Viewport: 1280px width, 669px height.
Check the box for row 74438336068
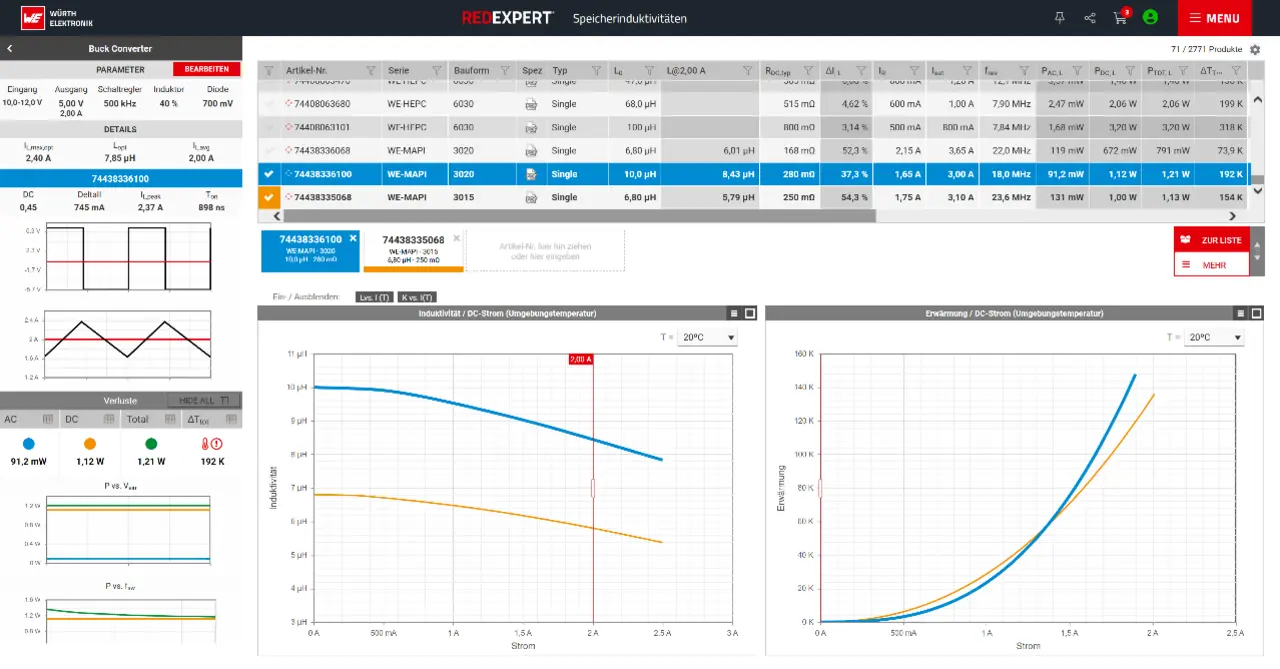click(268, 151)
